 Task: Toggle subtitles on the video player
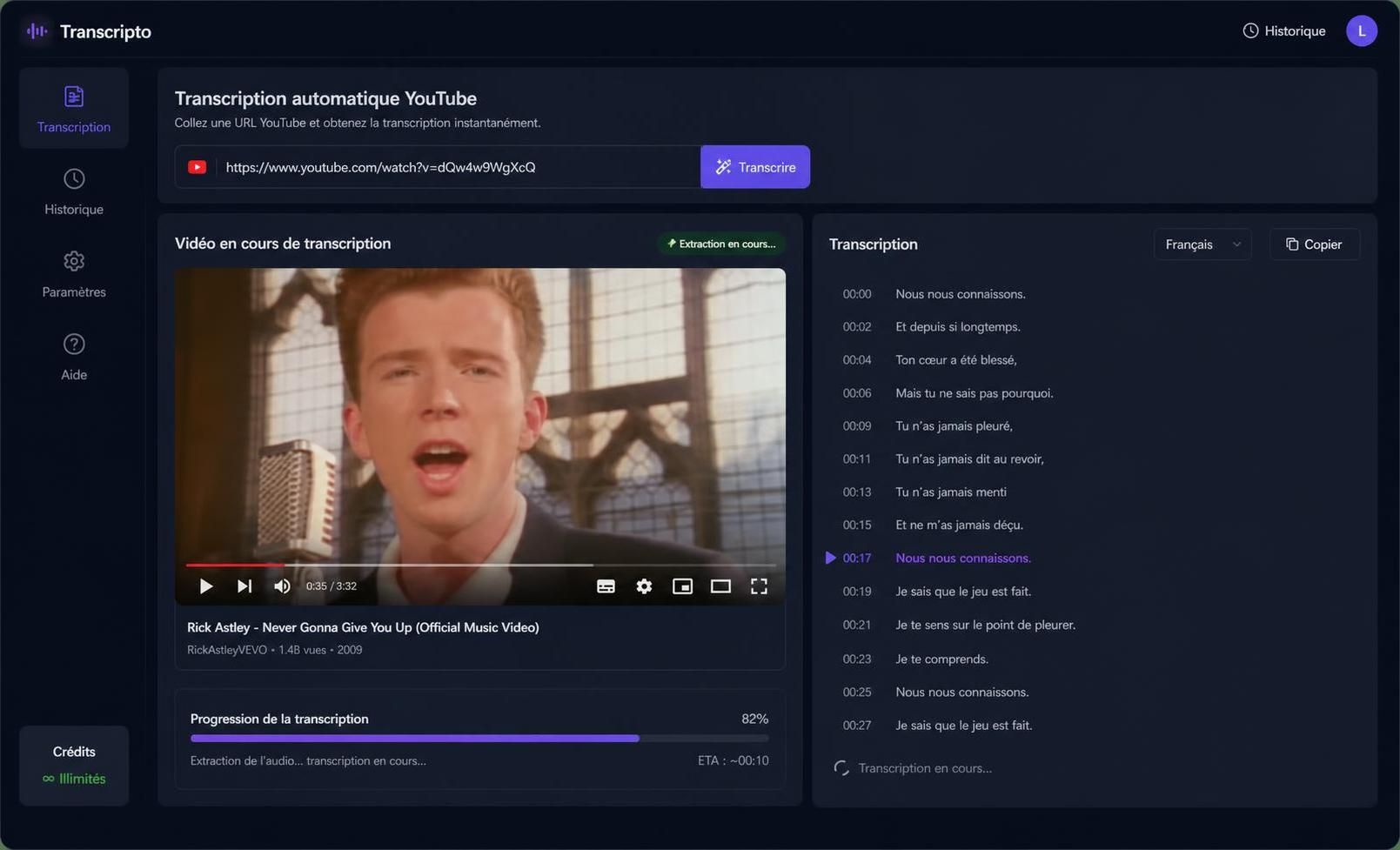606,586
